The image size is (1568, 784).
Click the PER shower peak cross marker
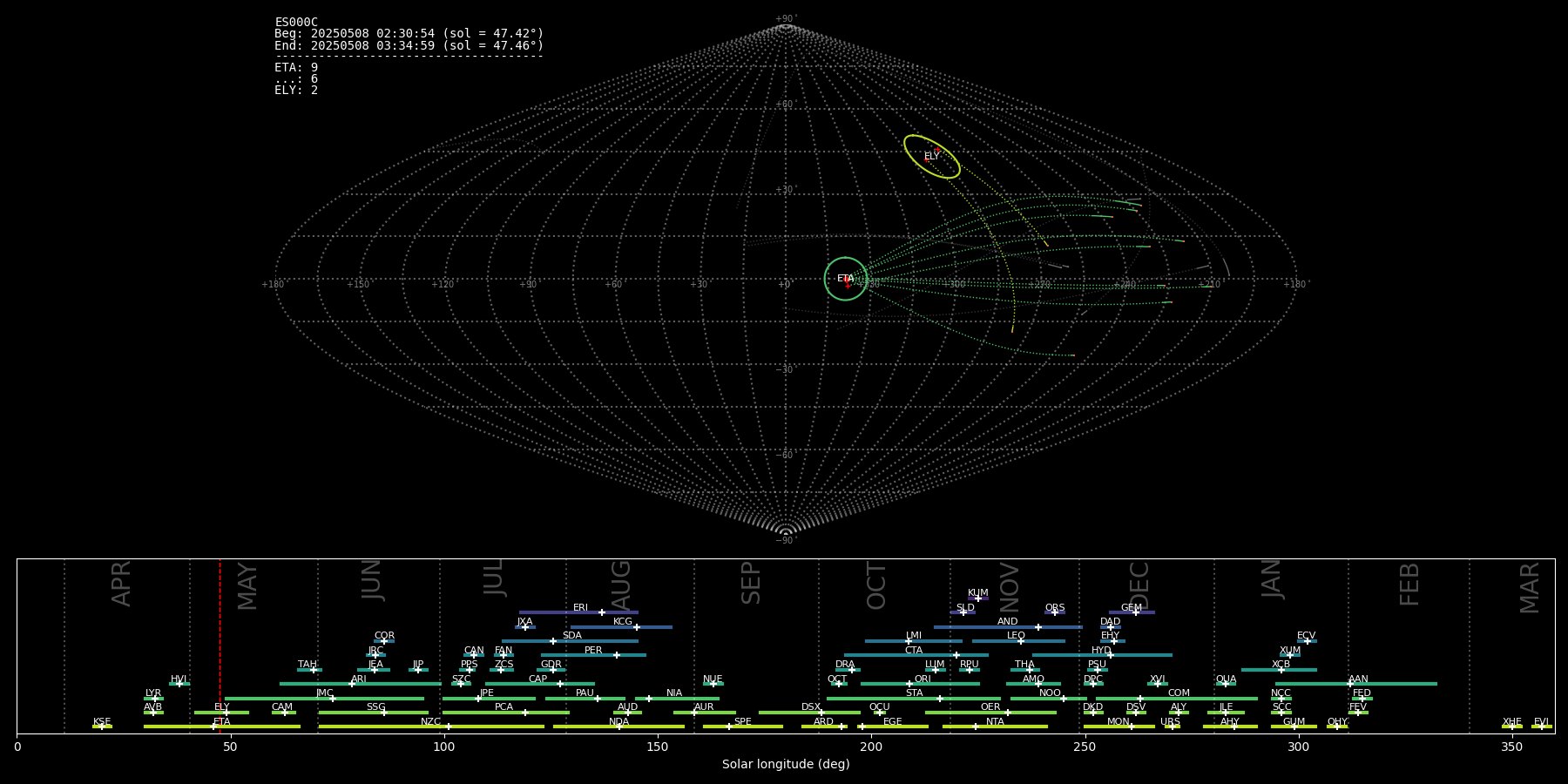tap(617, 655)
